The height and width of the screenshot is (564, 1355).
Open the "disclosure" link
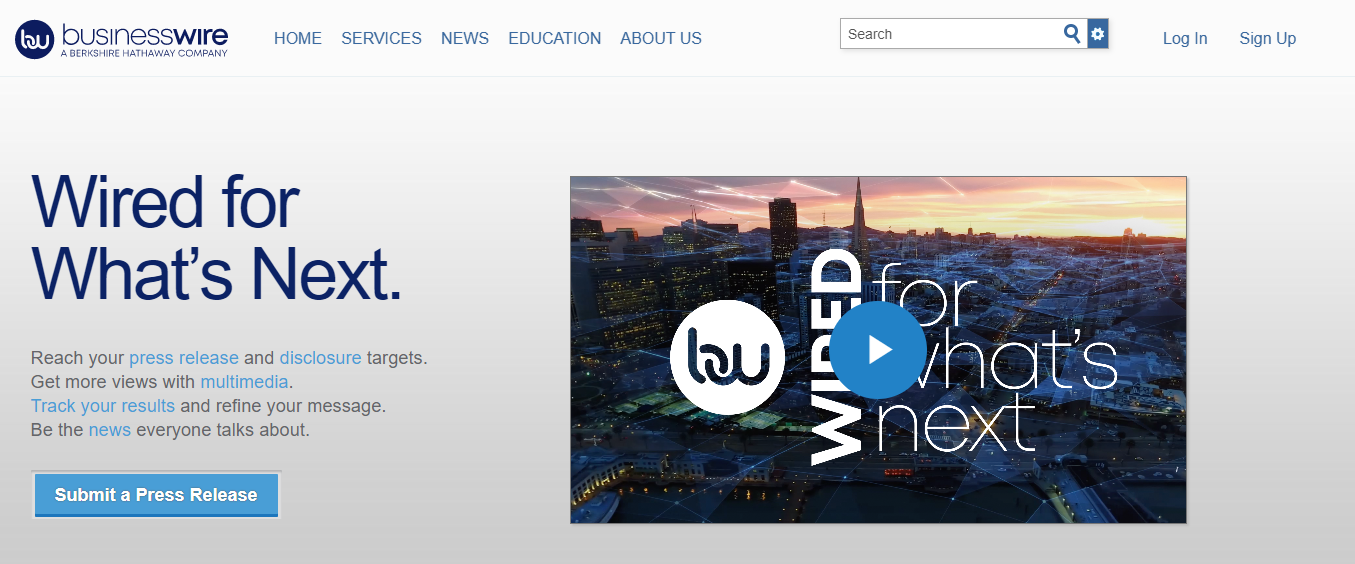coord(320,358)
